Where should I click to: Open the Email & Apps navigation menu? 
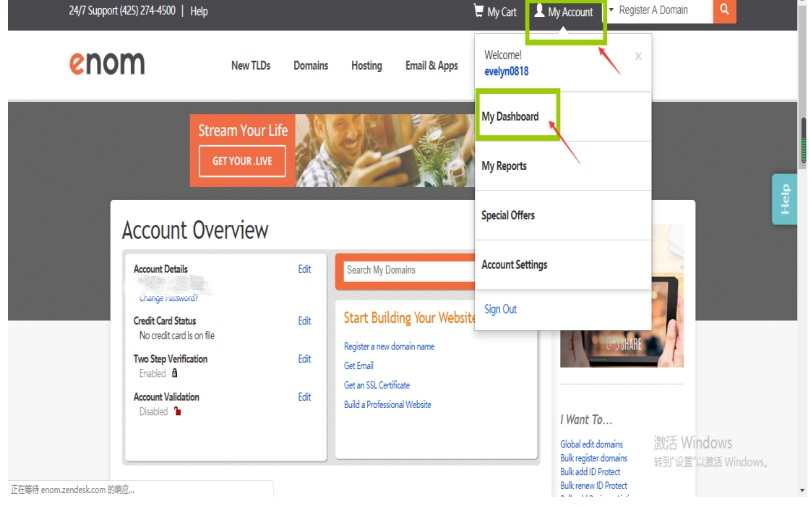coord(431,66)
